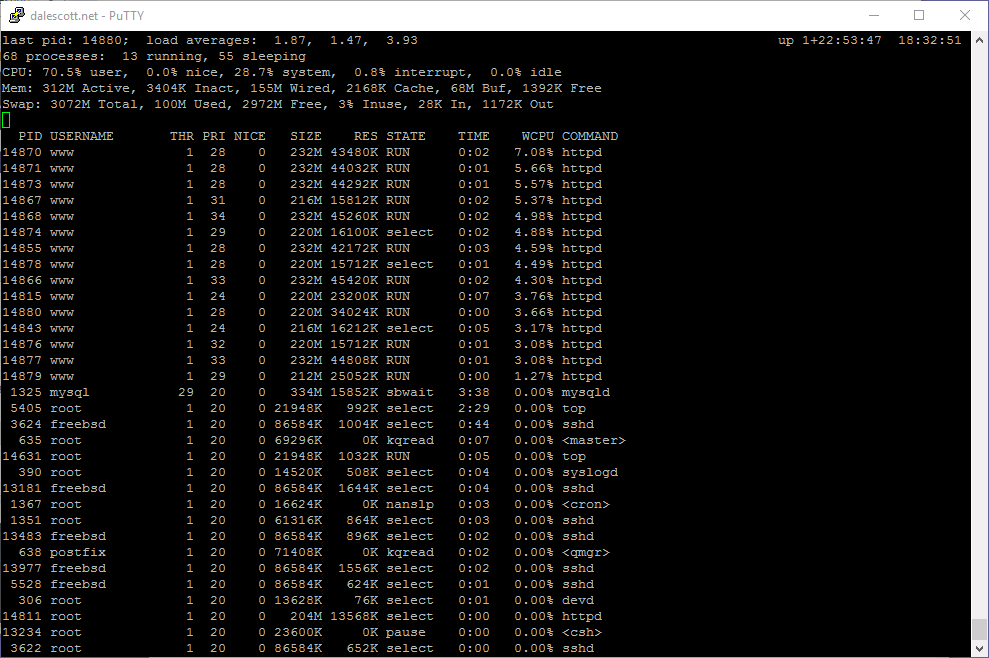Click the 'sbwait' state value
Image resolution: width=989 pixels, height=658 pixels.
pos(410,392)
